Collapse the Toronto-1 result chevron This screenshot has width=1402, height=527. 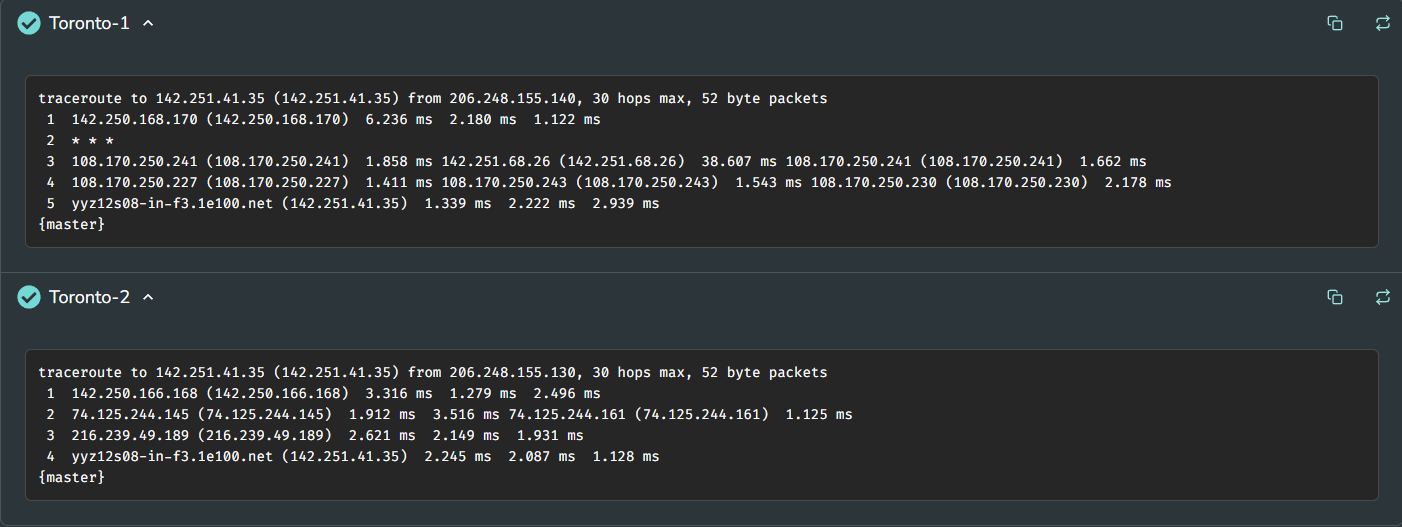[148, 23]
